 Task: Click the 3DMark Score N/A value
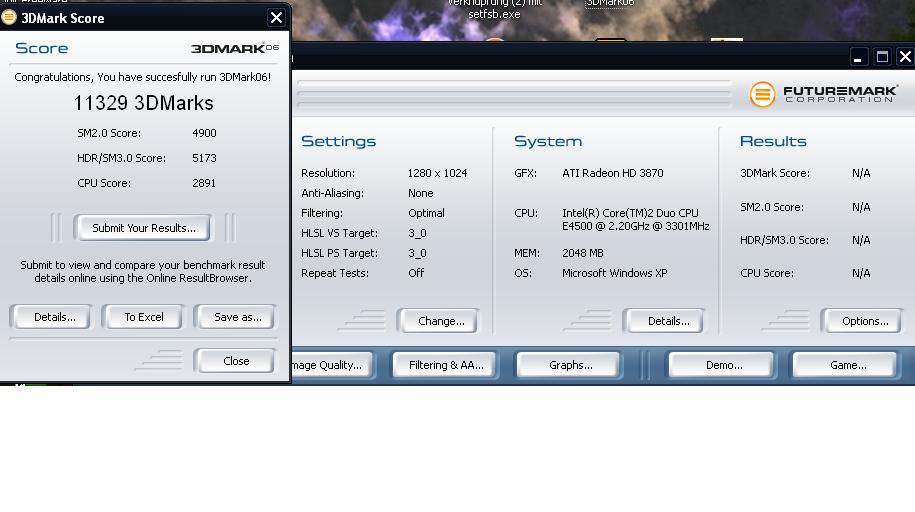(861, 173)
